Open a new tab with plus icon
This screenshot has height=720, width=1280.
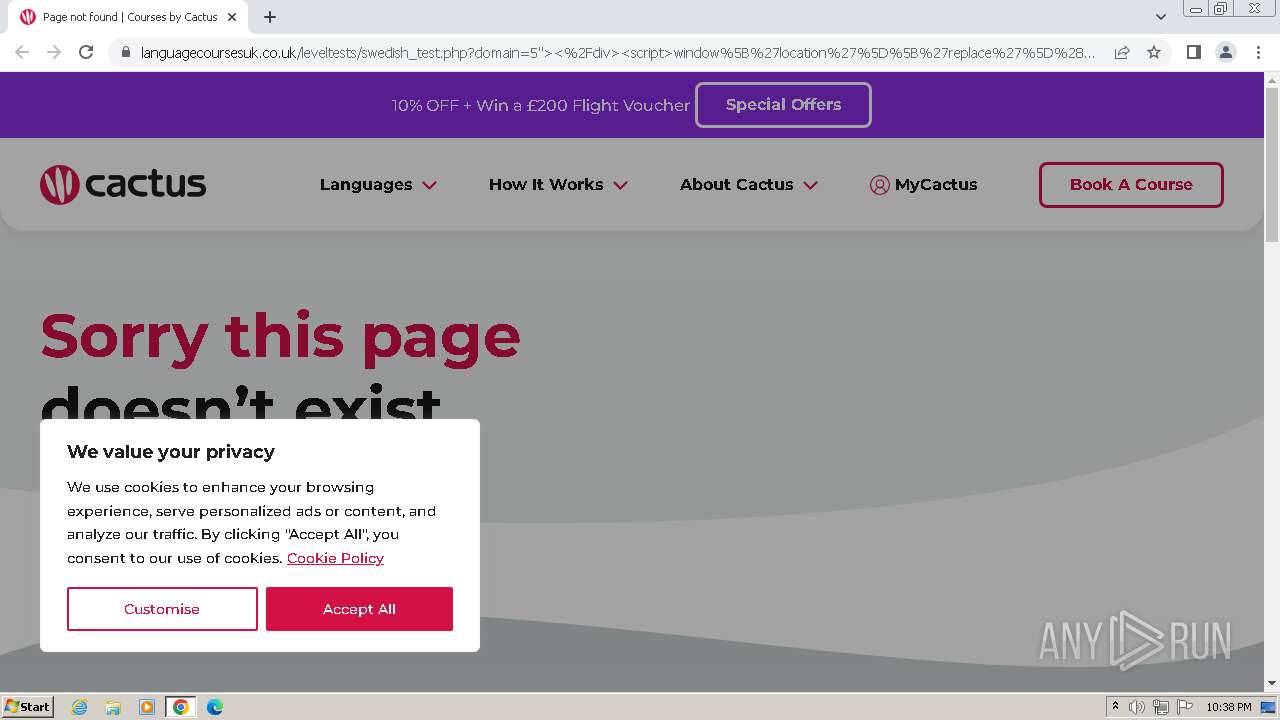(270, 17)
